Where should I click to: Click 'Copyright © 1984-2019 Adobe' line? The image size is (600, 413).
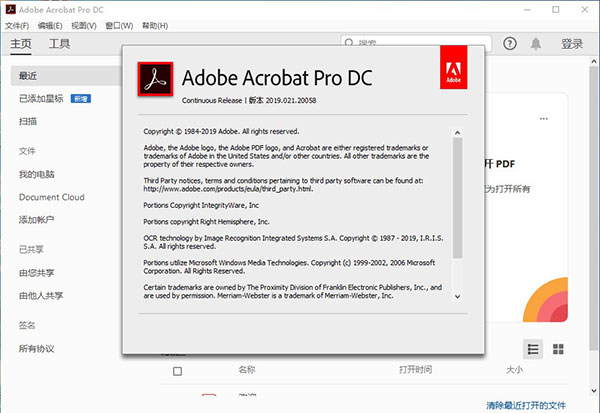221,131
